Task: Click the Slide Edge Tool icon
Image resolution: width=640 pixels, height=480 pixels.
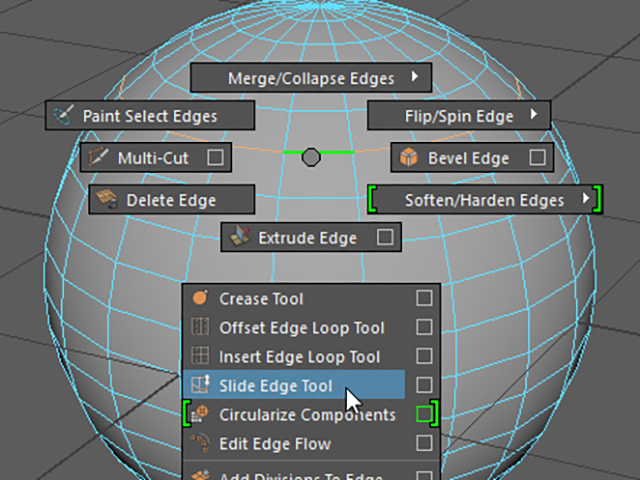Action: 200,384
